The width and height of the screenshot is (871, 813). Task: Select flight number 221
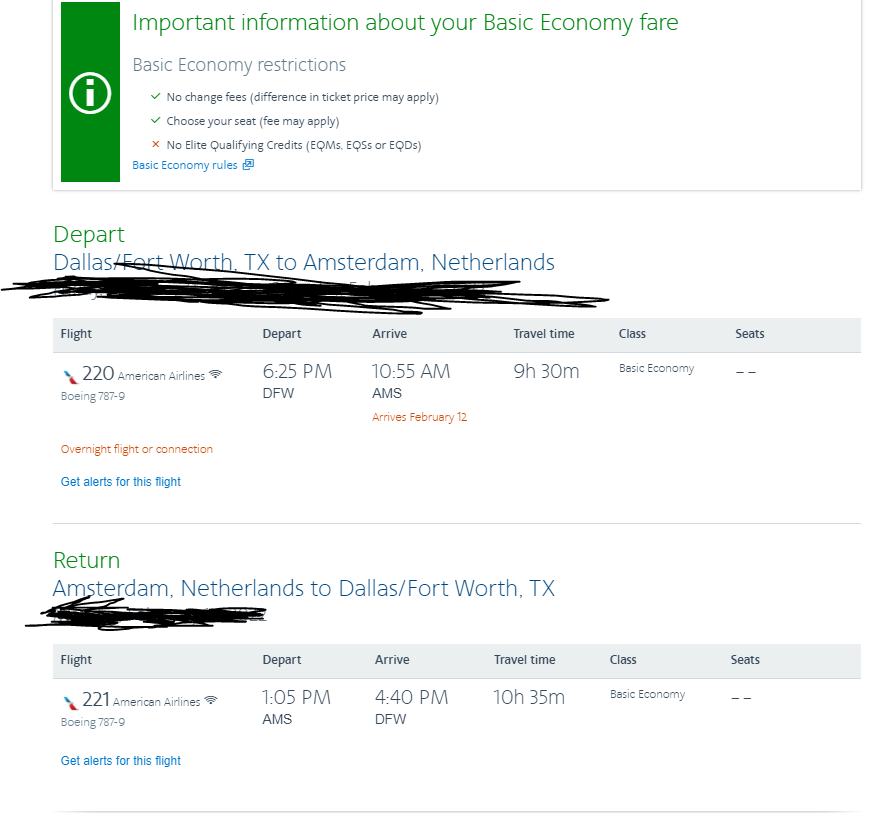click(x=96, y=700)
